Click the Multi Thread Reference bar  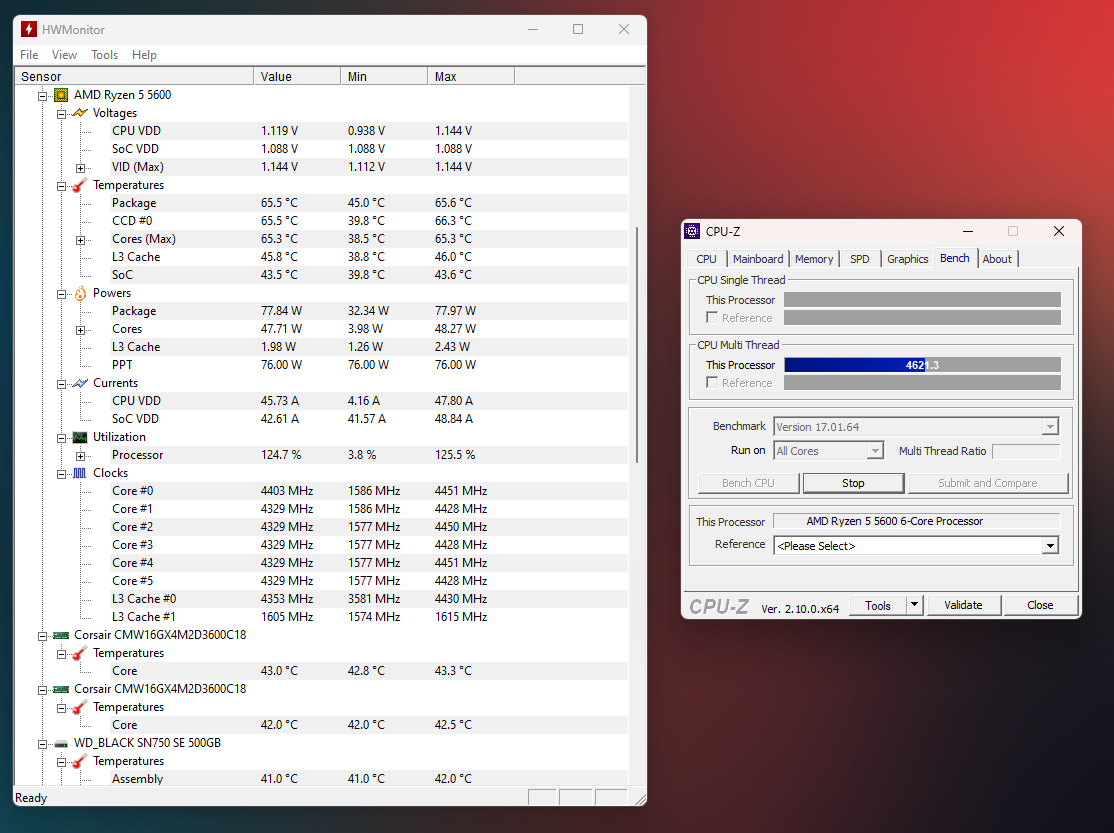tap(922, 382)
